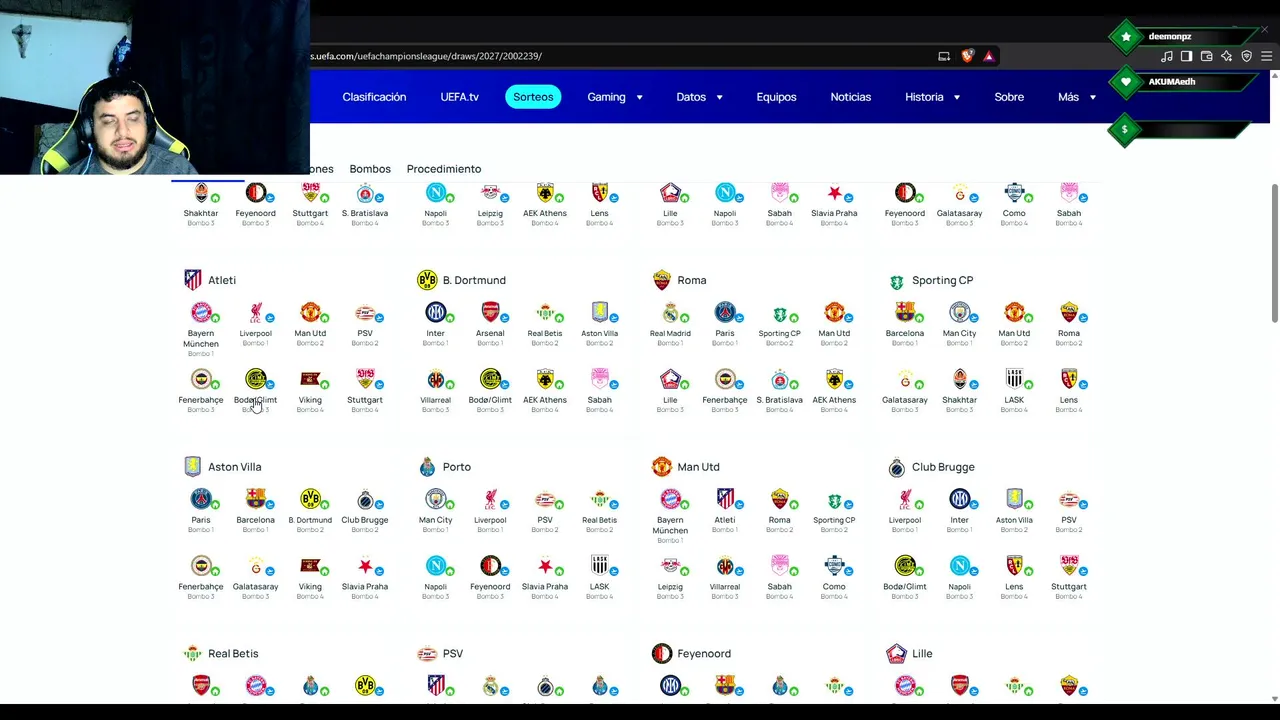
Task: Click the Roma crest in group header
Action: tap(661, 280)
